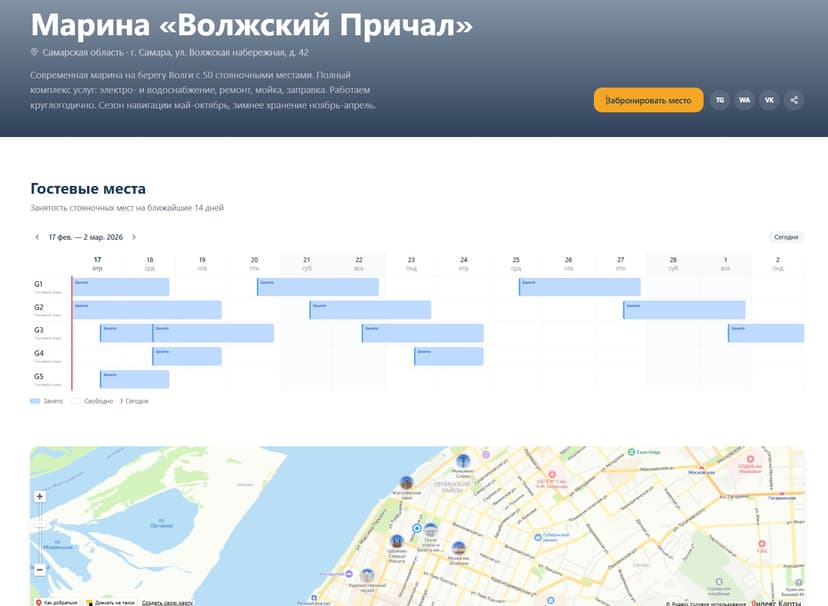Toggle the Свободно legend item

point(98,400)
